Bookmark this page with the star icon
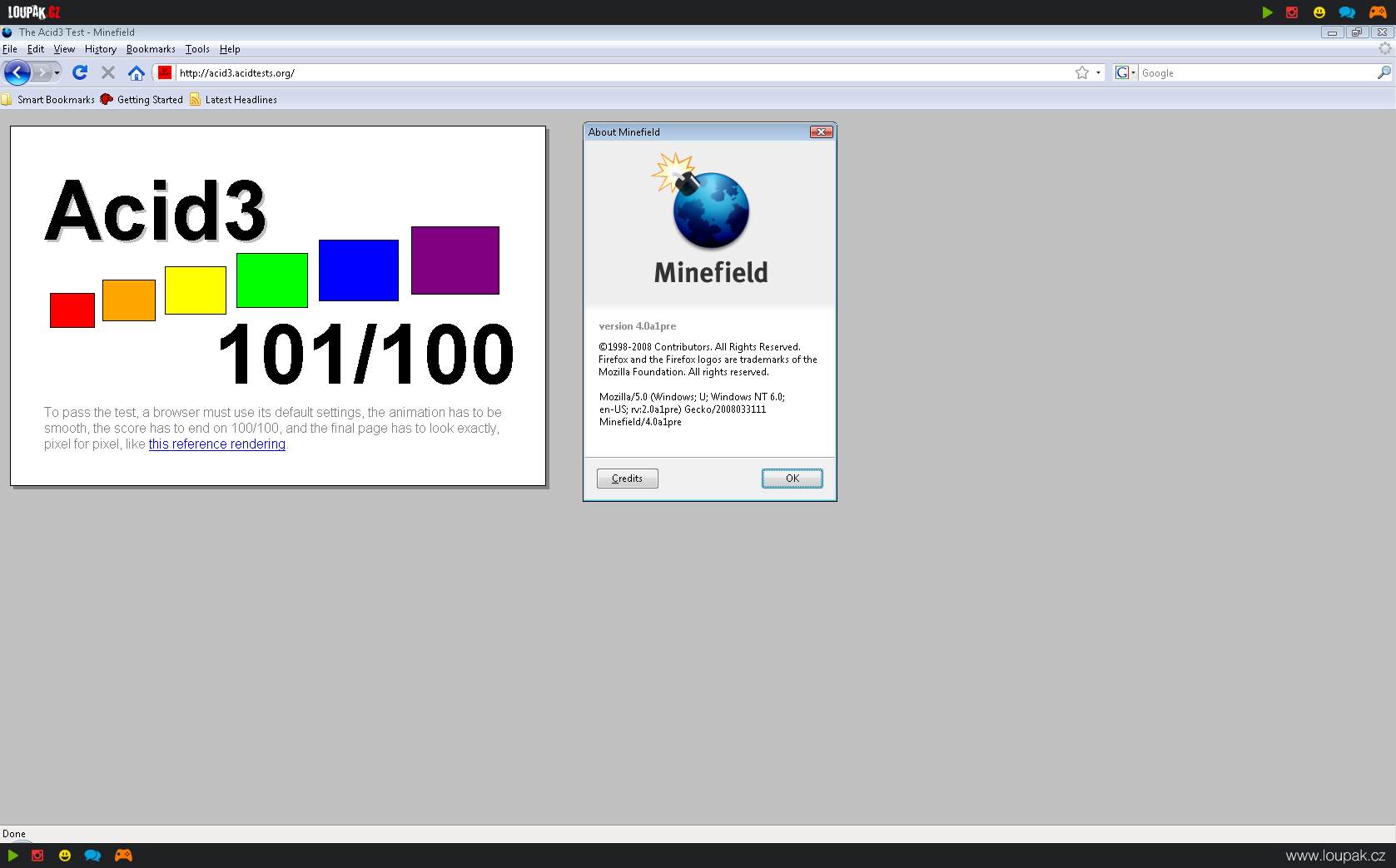 [1081, 73]
